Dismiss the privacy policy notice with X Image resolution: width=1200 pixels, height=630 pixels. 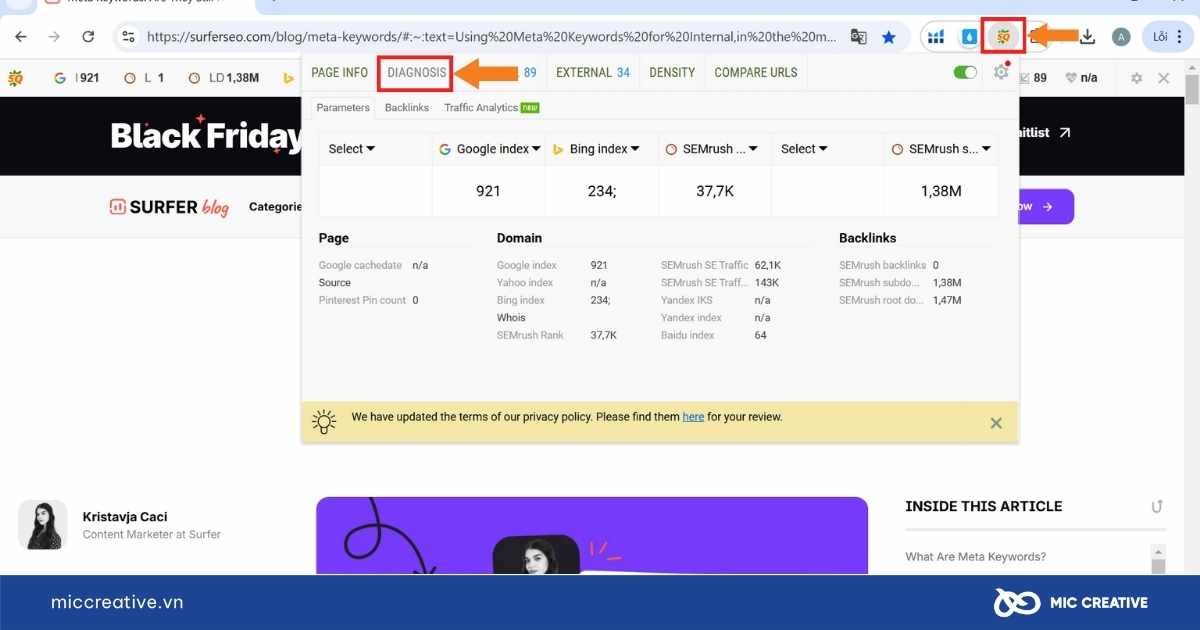(996, 423)
